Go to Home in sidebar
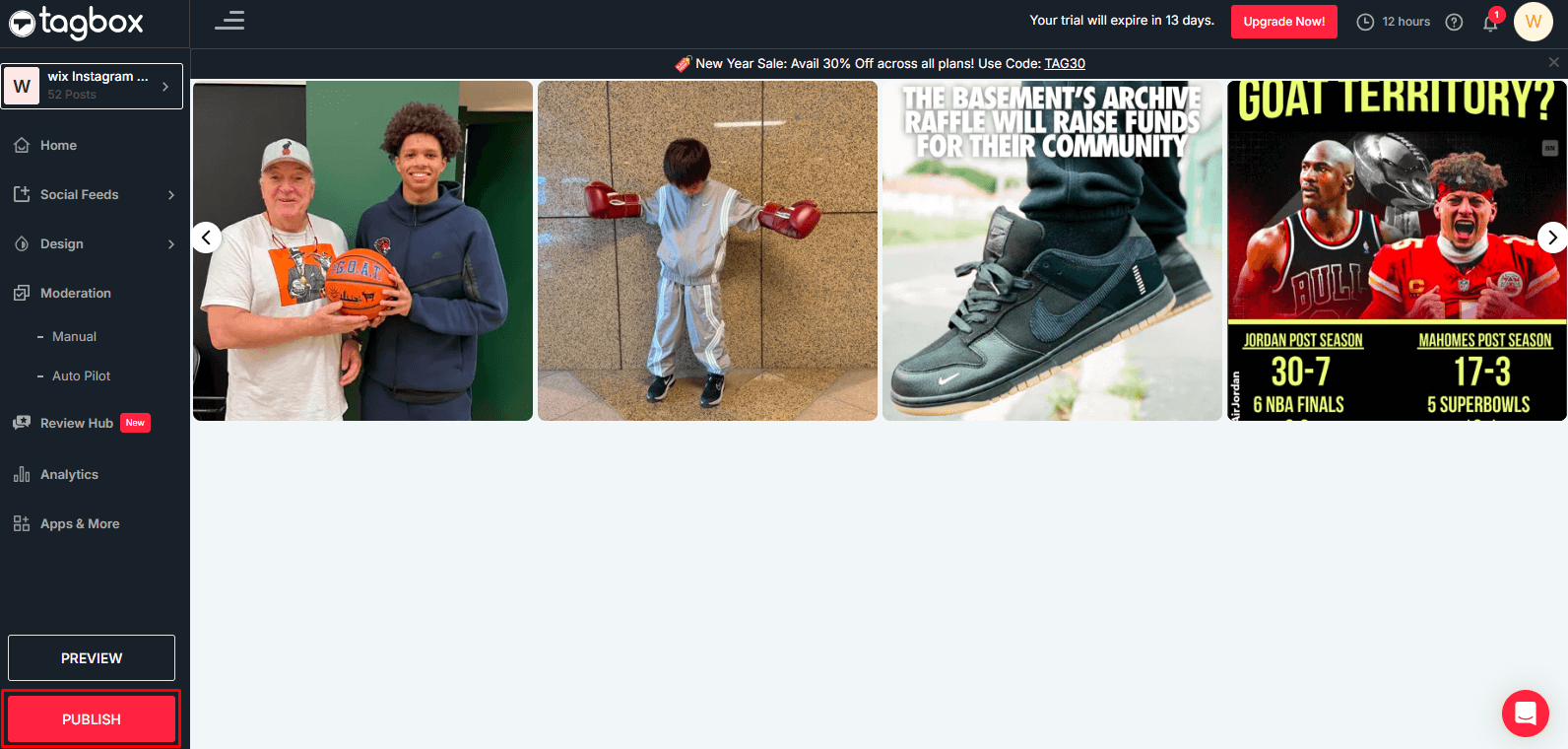This screenshot has width=1568, height=749. coord(58,146)
